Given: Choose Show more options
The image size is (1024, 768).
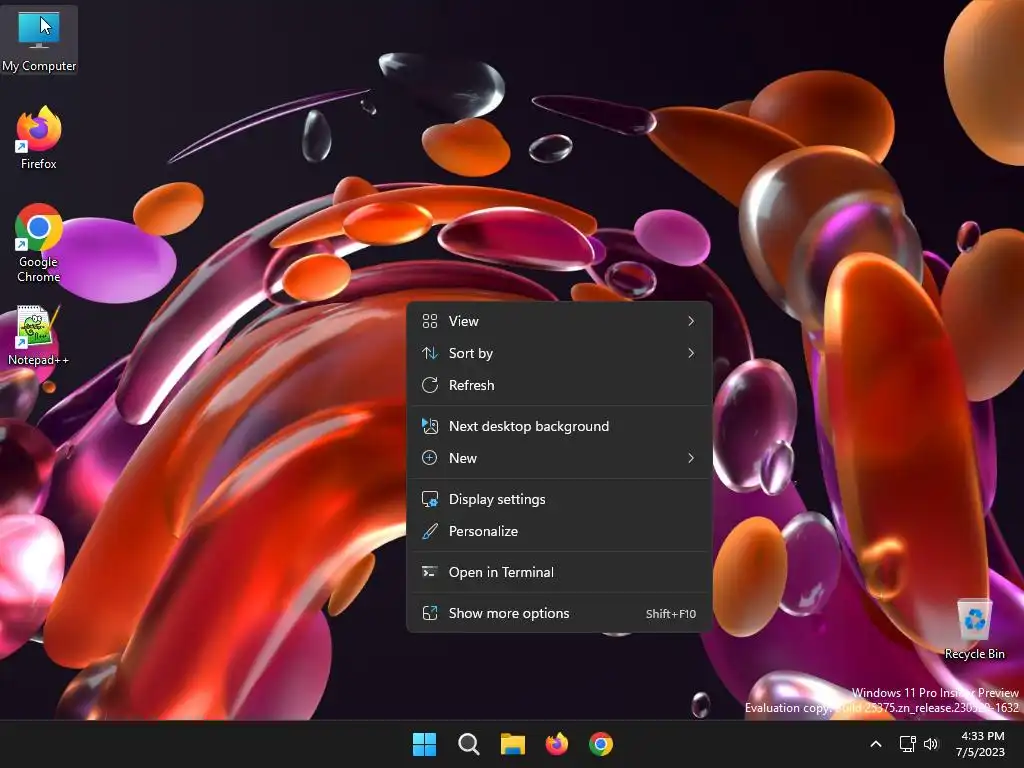Looking at the screenshot, I should click(x=559, y=613).
